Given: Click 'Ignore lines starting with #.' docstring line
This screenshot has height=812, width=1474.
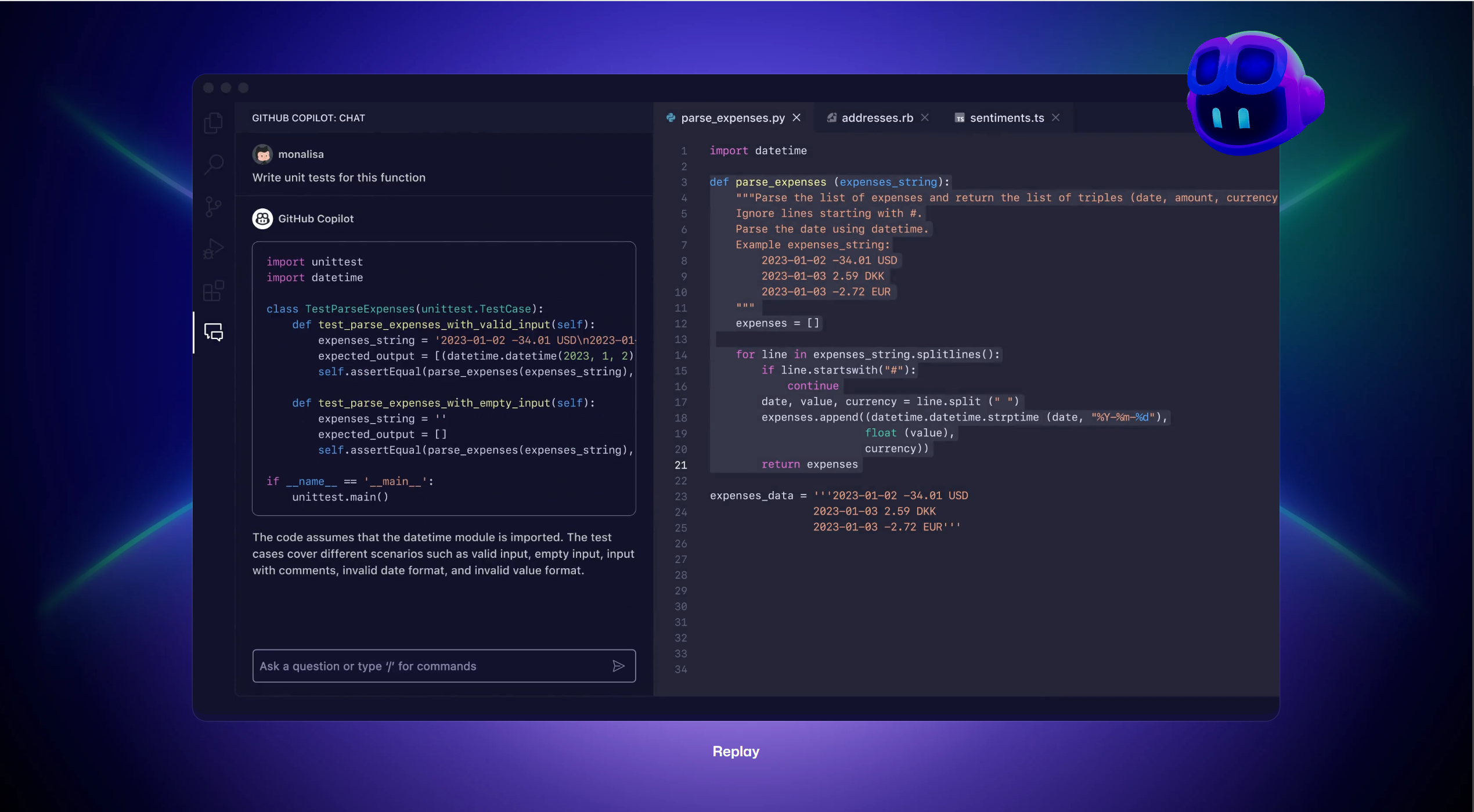Looking at the screenshot, I should pyautogui.click(x=828, y=214).
